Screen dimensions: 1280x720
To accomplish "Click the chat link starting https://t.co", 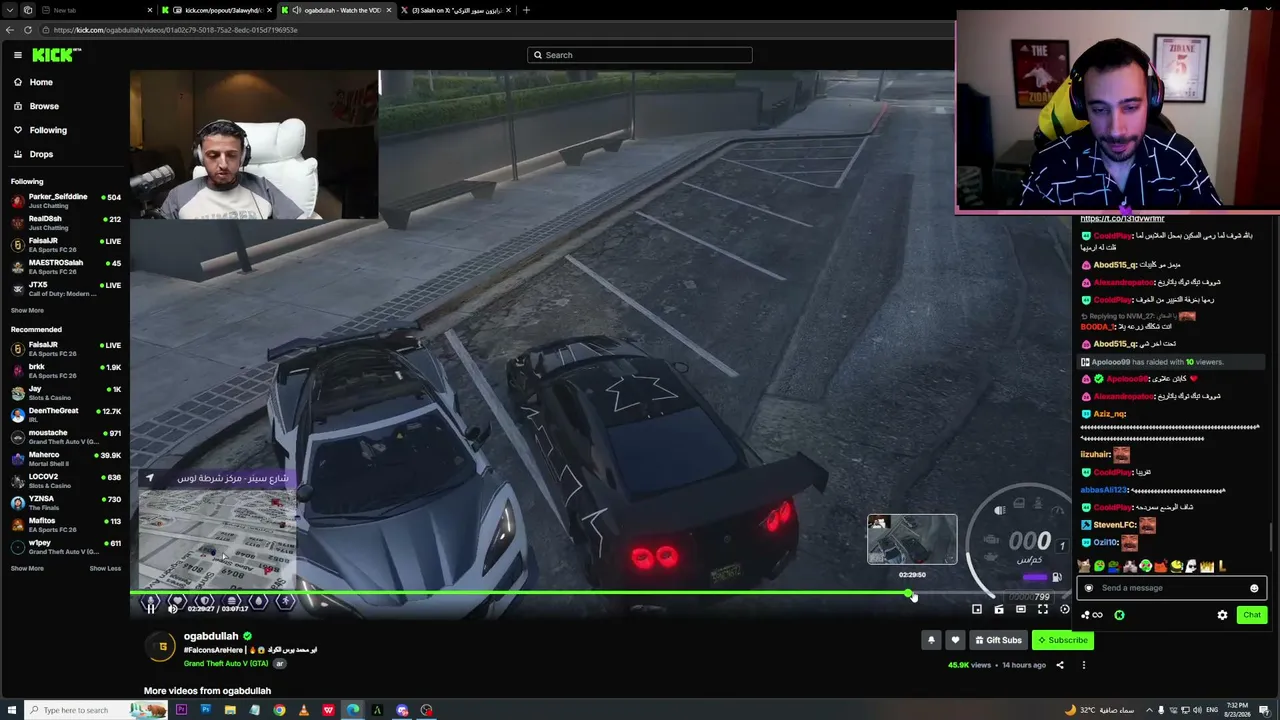I will [x=1122, y=219].
